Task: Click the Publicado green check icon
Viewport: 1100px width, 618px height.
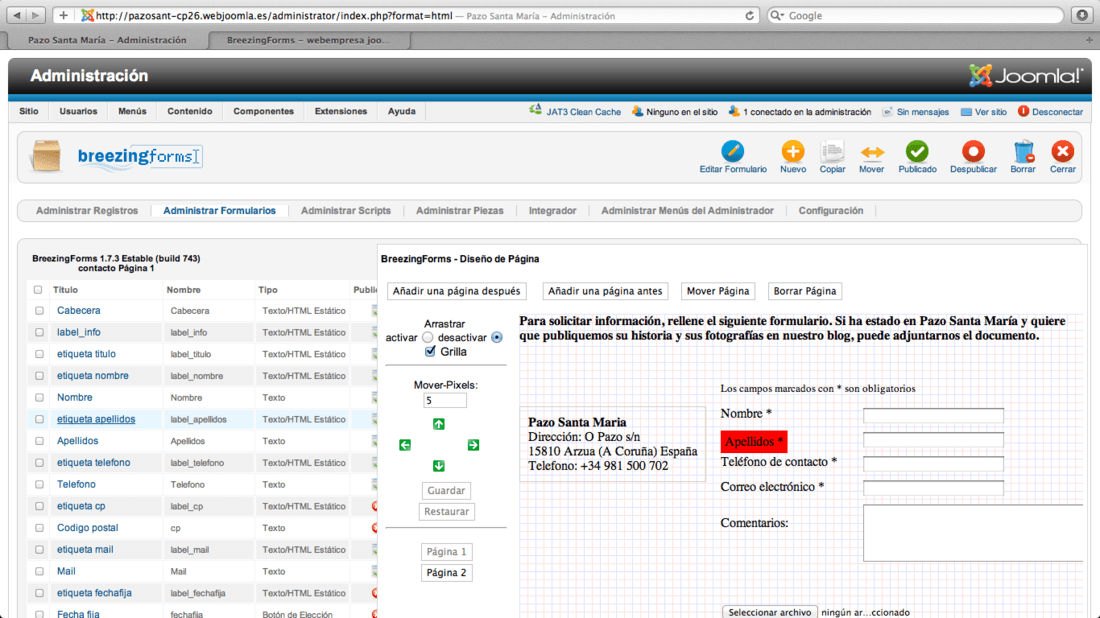Action: point(917,152)
